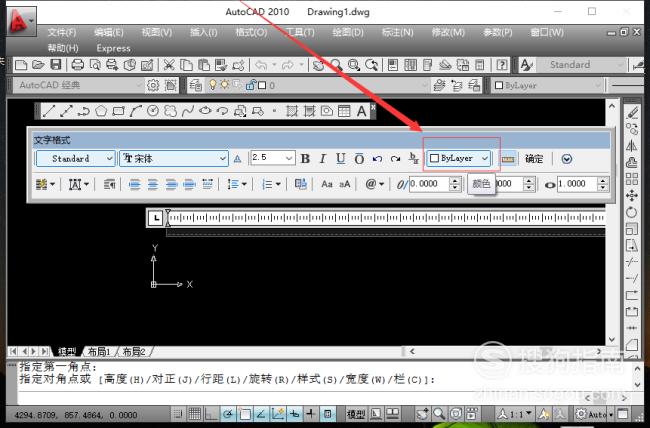Image resolution: width=650 pixels, height=428 pixels.
Task: Click the Open file icon
Action: point(38,65)
